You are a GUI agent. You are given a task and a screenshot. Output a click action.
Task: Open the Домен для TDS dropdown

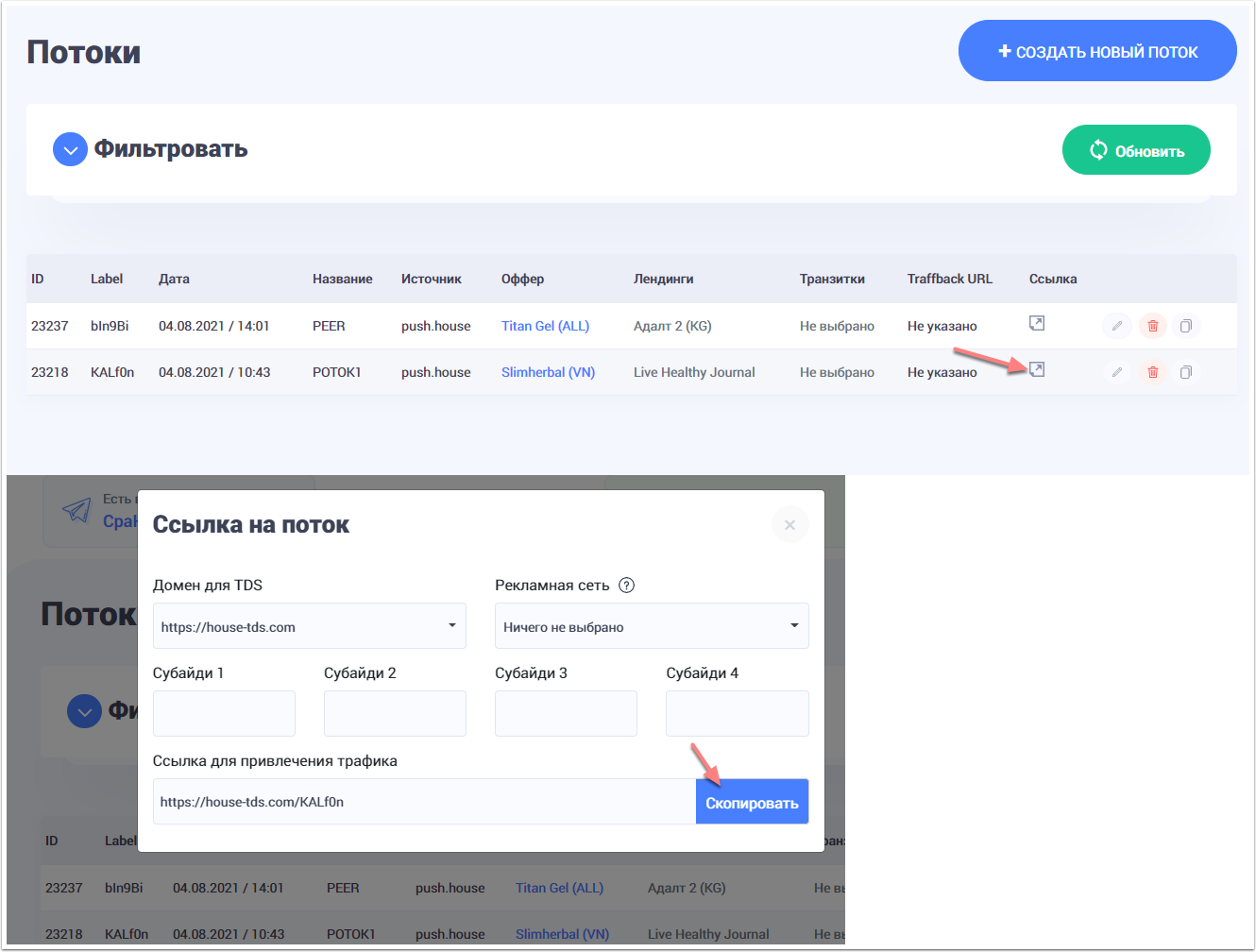click(x=310, y=626)
